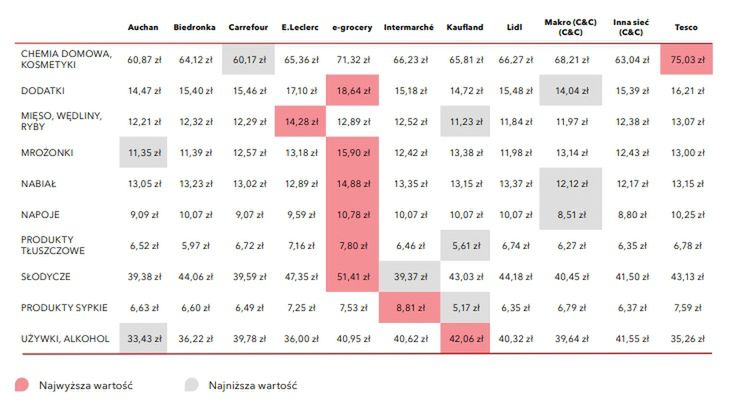This screenshot has height=405, width=743.
Task: Click the gray Najniższa wartość legend swatch
Action: point(193,384)
